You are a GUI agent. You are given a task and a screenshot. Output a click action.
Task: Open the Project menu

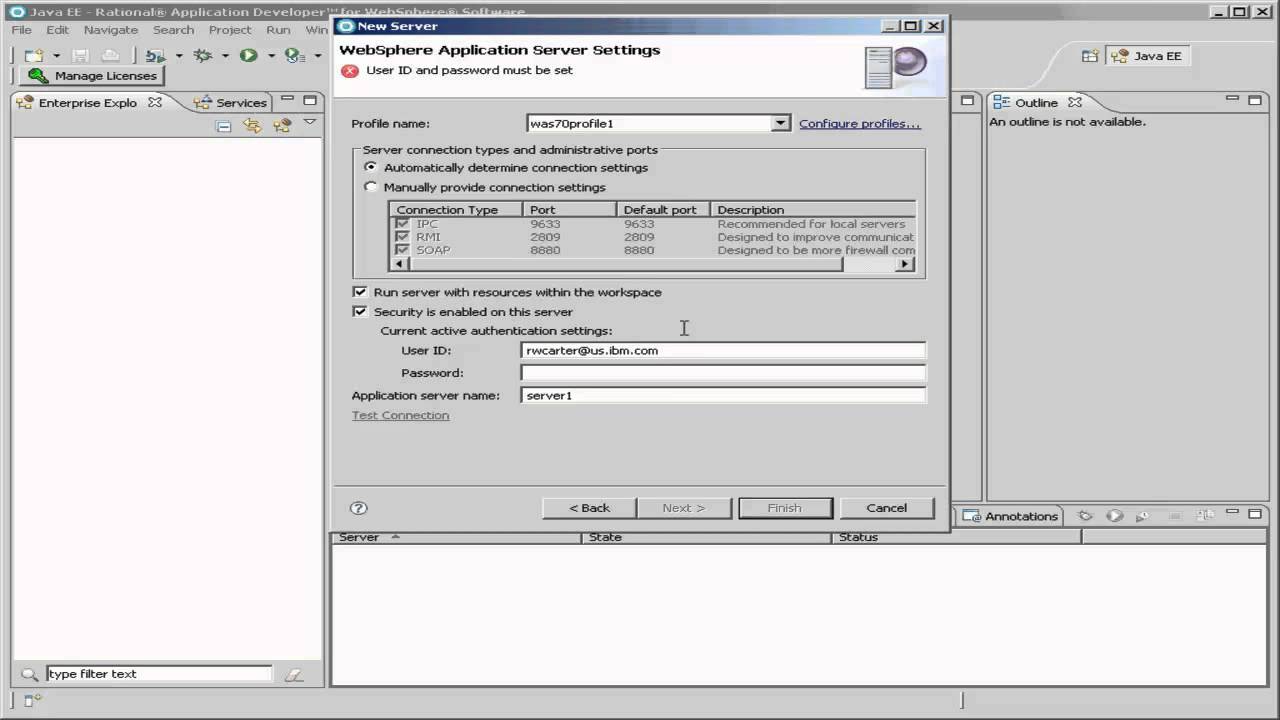pos(230,30)
